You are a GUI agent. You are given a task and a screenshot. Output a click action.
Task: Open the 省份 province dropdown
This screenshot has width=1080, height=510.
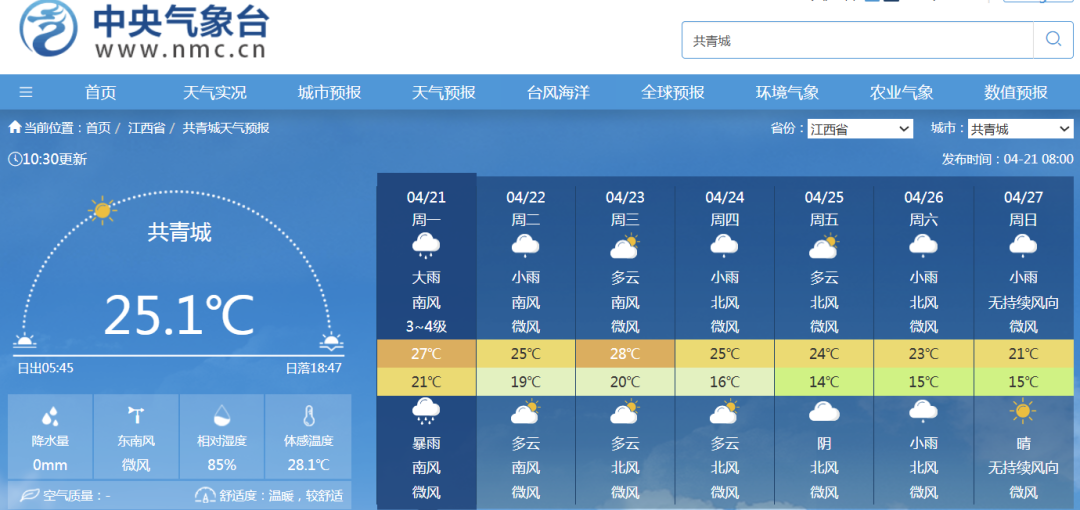(860, 129)
